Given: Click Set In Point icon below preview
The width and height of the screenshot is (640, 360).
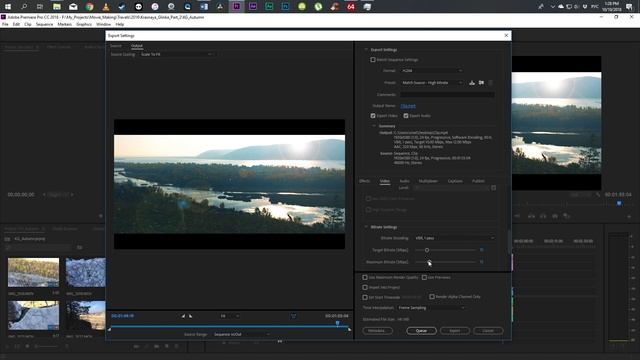Looking at the screenshot, I should (x=183, y=316).
